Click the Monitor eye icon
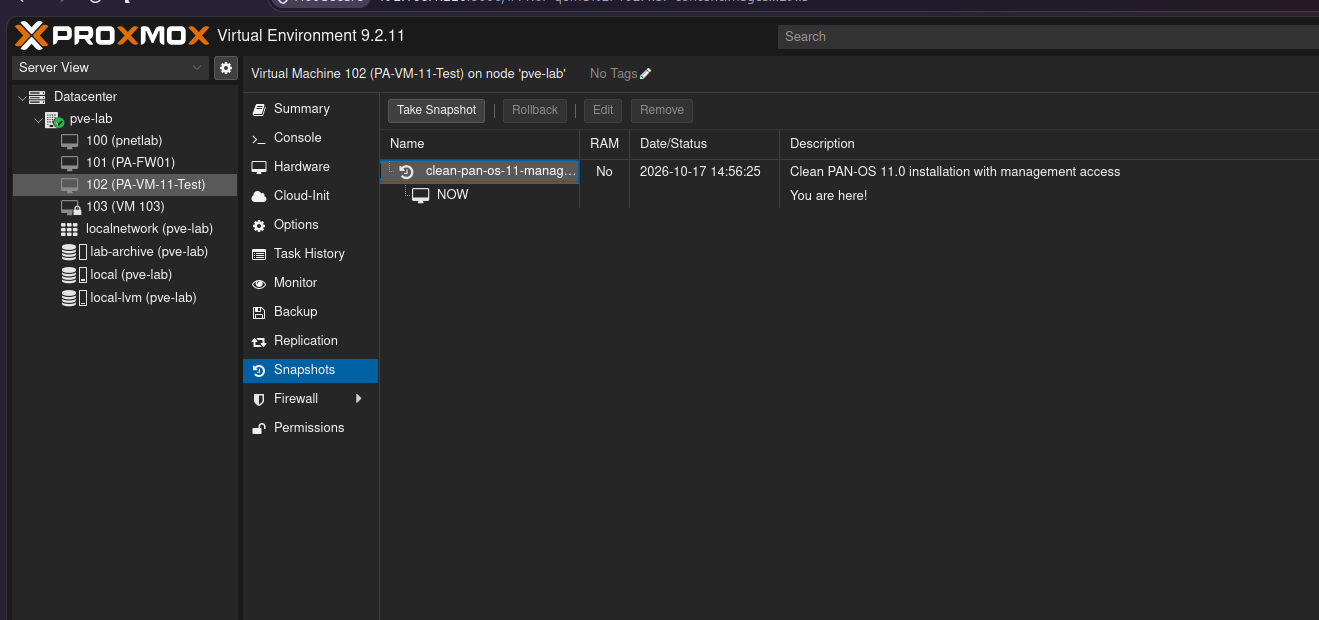Image resolution: width=1319 pixels, height=620 pixels. 259,283
